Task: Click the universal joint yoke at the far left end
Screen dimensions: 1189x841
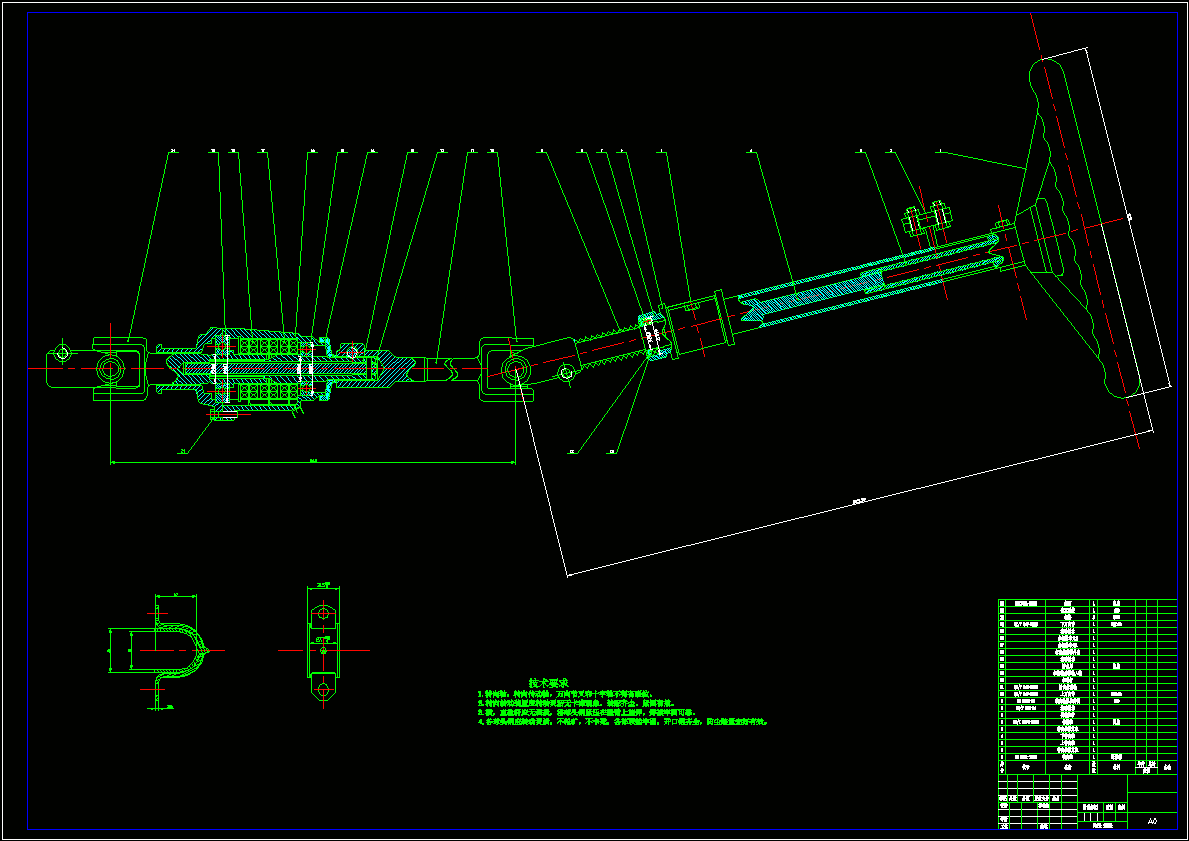Action: tap(97, 369)
